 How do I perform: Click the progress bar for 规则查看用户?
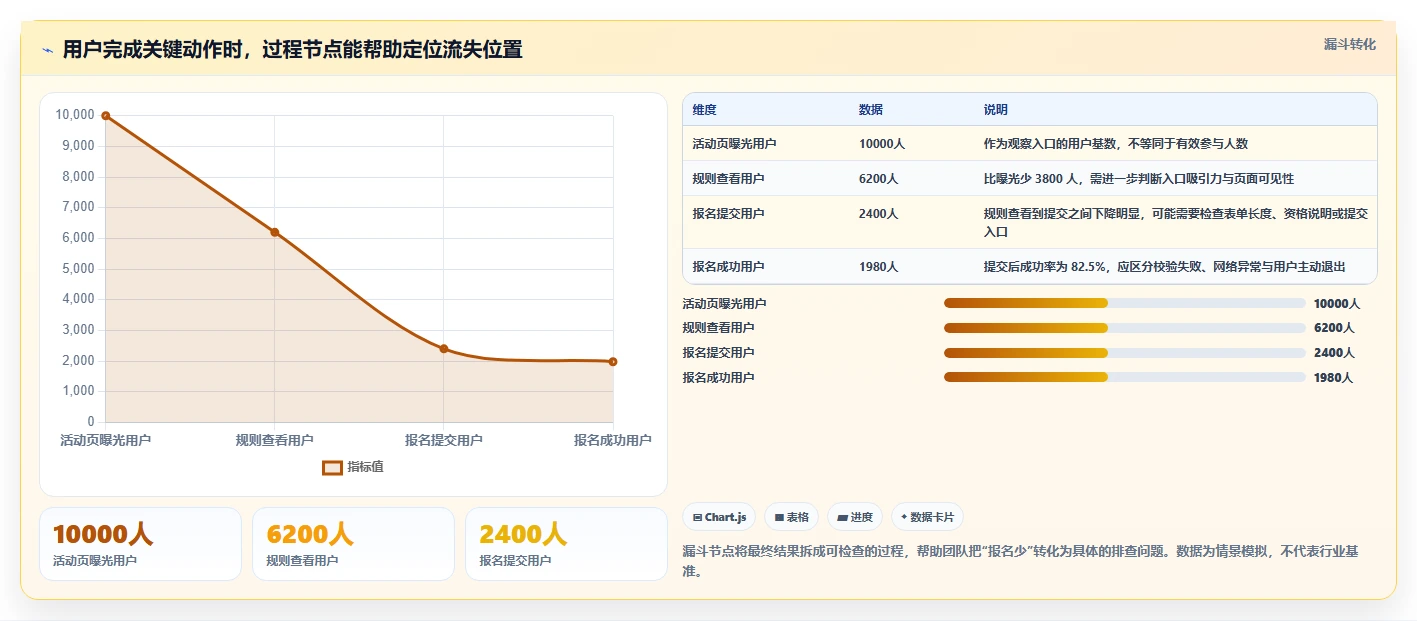1124,328
